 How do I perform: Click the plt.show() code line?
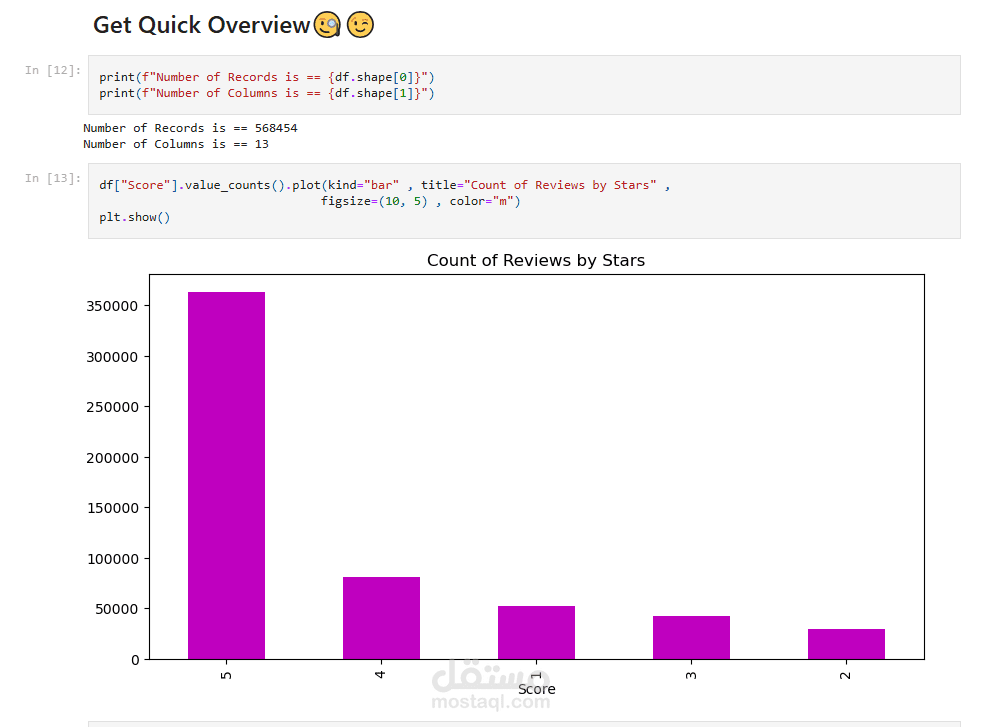click(134, 217)
